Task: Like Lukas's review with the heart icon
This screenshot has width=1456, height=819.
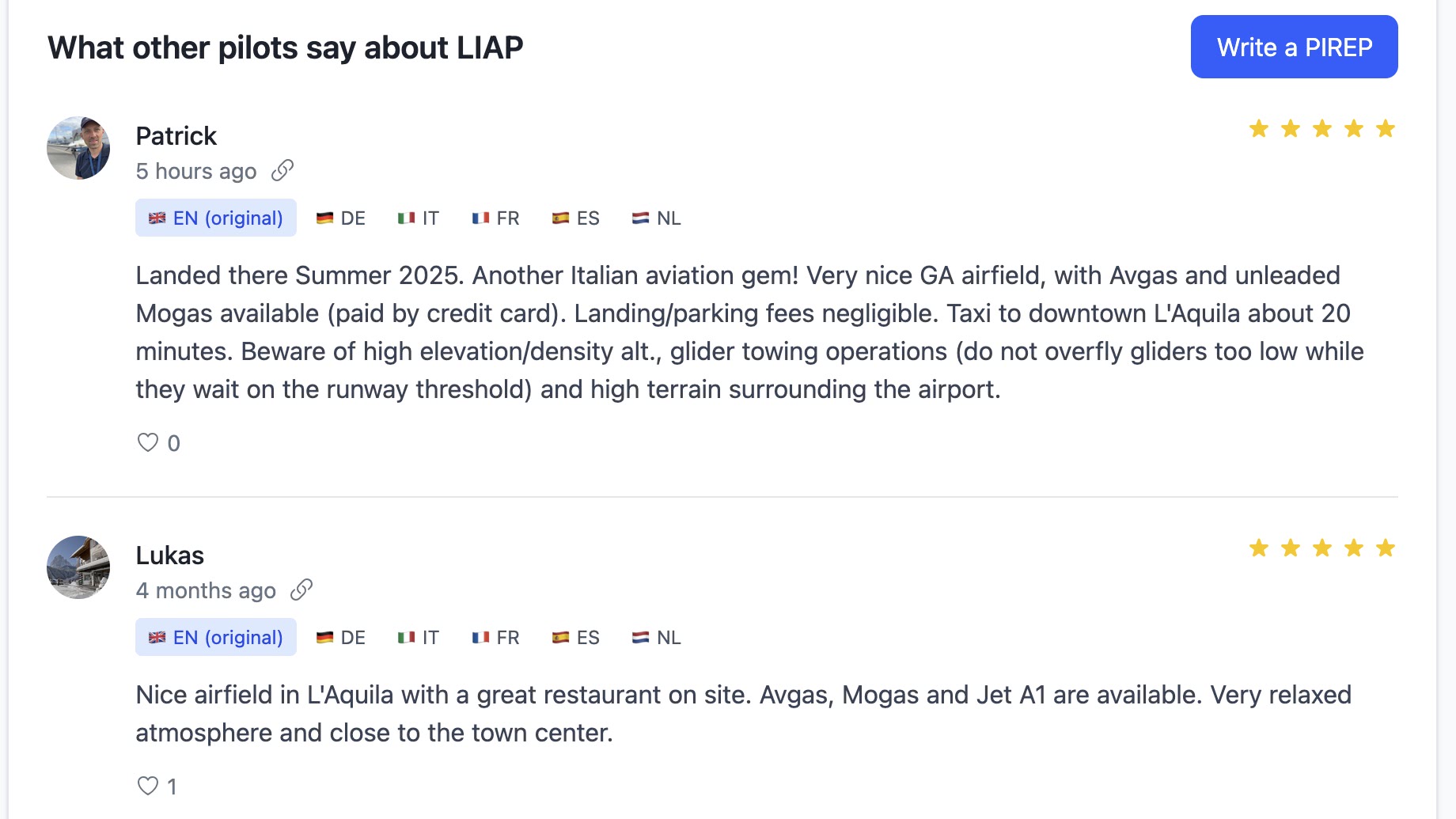Action: [x=148, y=785]
